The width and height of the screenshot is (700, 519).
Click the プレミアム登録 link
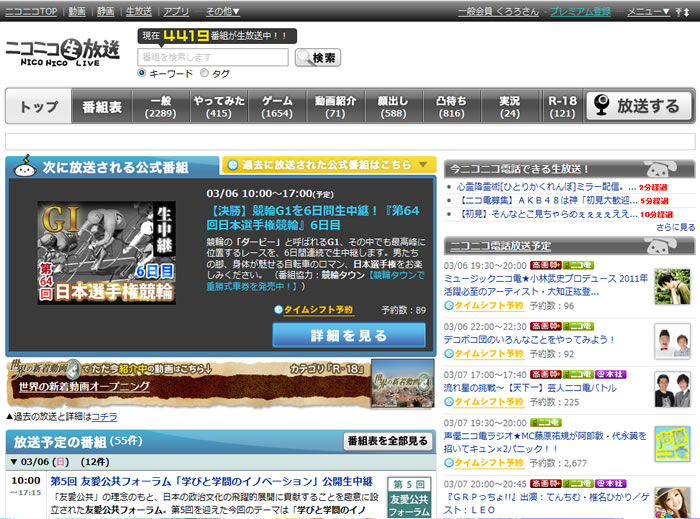[580, 12]
